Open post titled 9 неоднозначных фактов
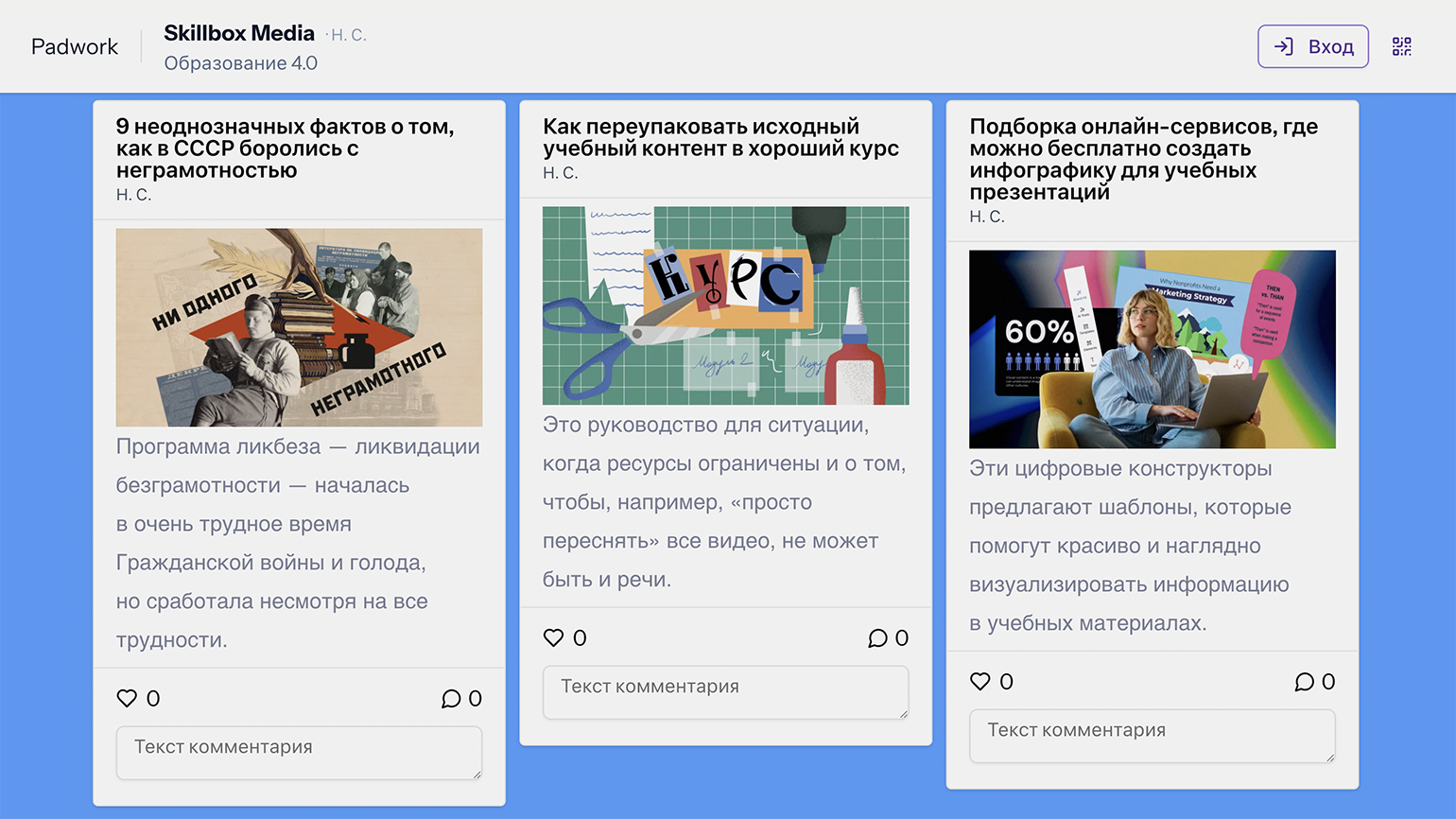 click(285, 148)
